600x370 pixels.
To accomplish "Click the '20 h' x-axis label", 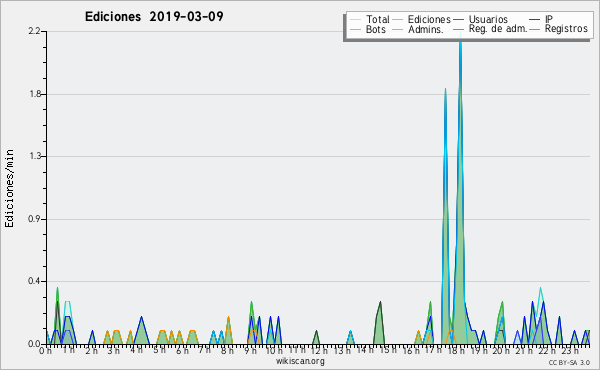I will (501, 351).
